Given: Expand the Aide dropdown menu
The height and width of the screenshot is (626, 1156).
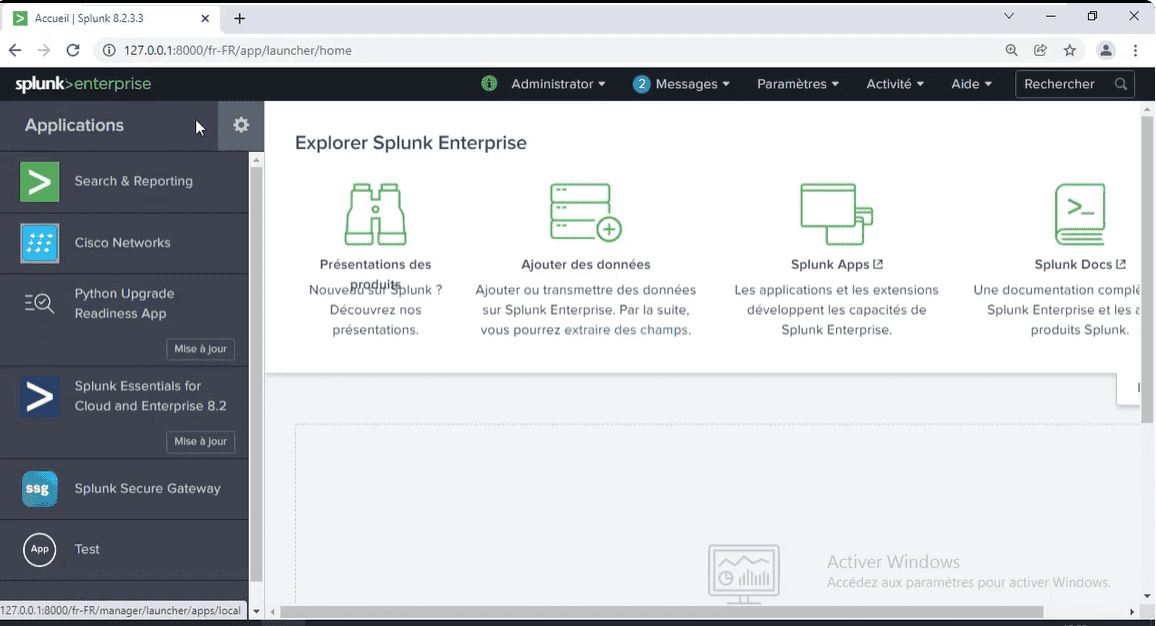Looking at the screenshot, I should [x=971, y=84].
